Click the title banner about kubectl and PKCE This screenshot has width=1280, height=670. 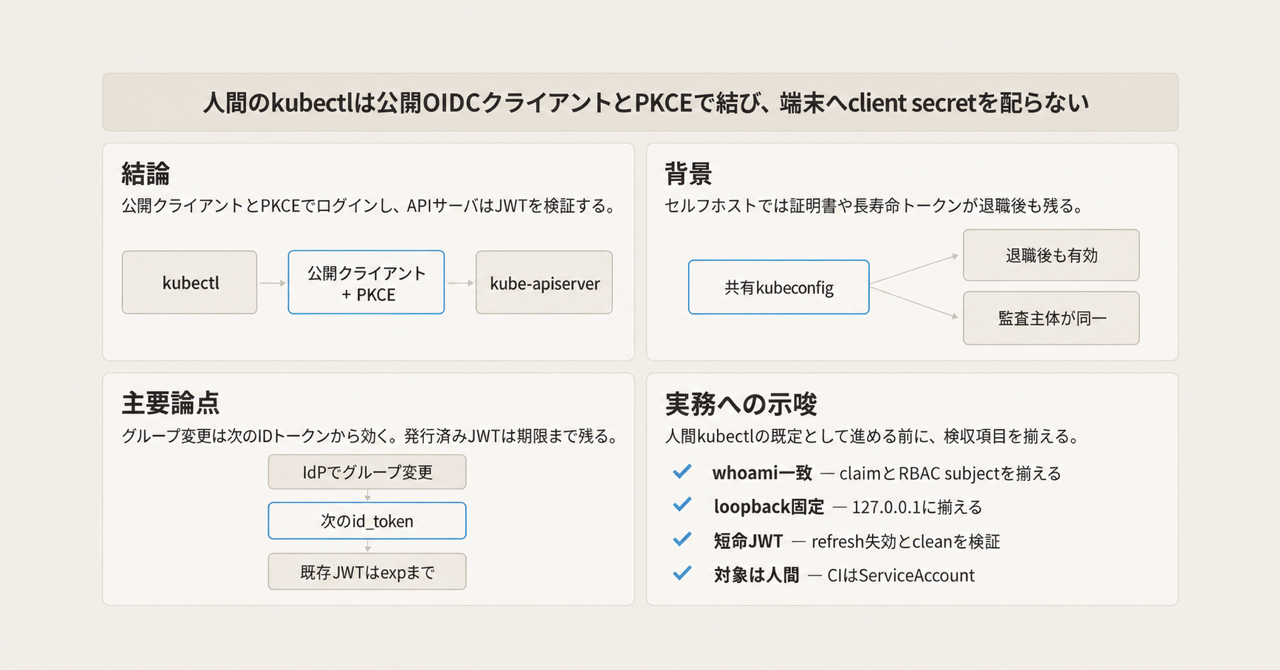coord(640,102)
